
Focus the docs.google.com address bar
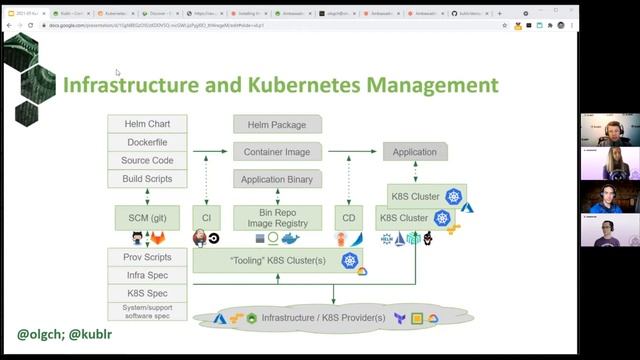pos(269,25)
